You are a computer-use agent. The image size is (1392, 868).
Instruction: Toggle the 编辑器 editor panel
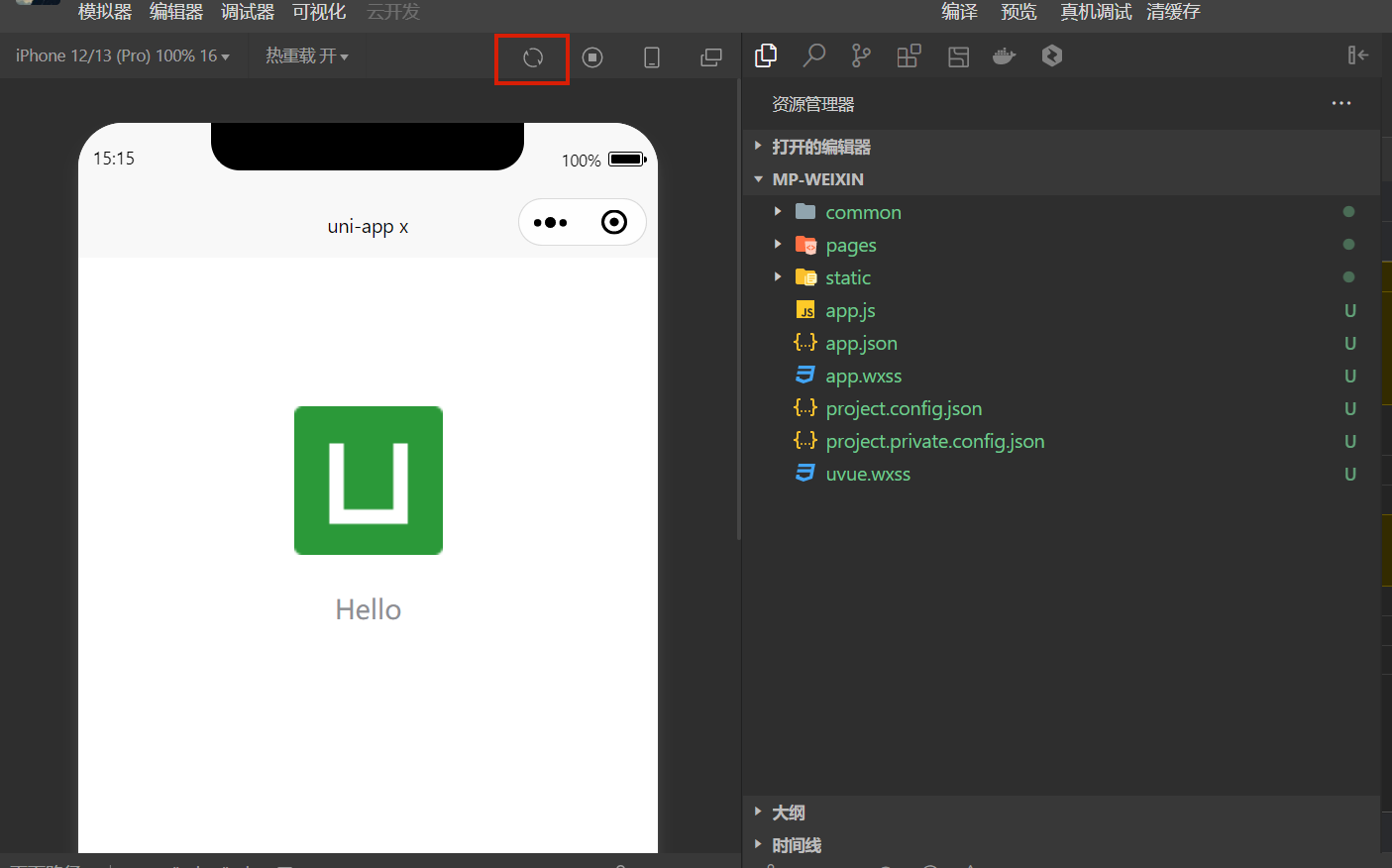point(176,12)
